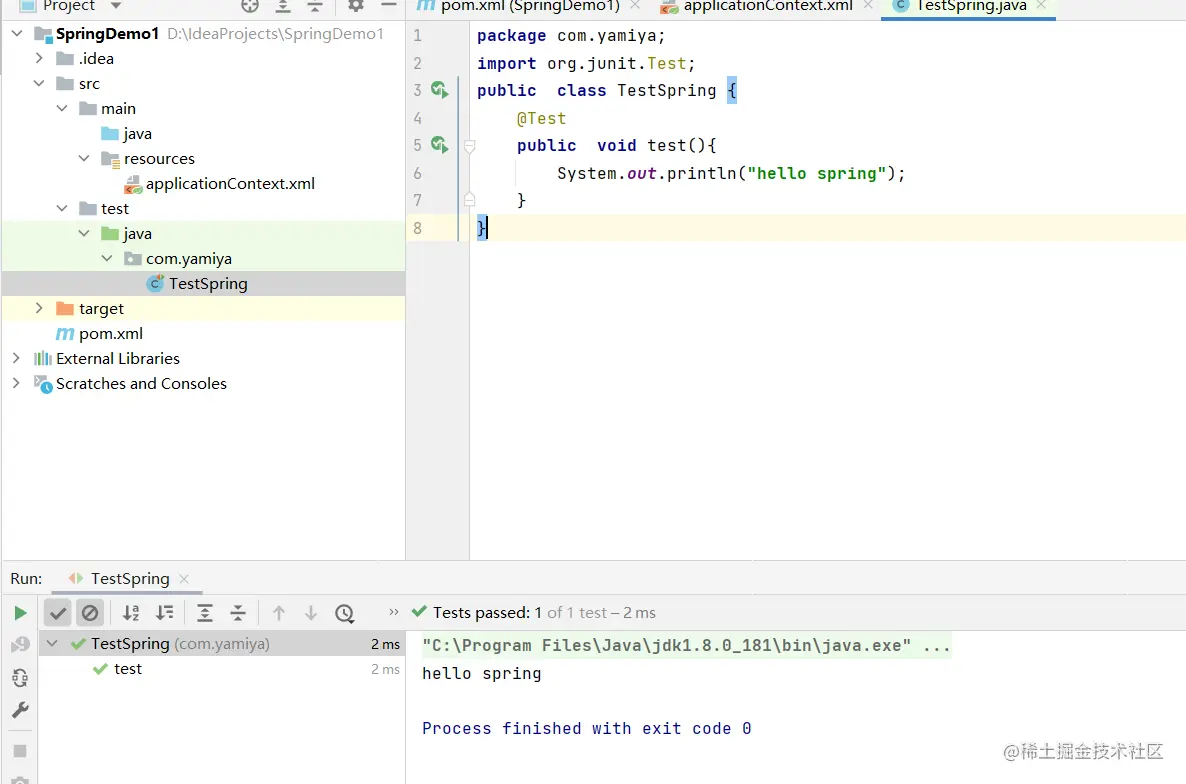Collapse the com.yamiya package

(x=107, y=258)
